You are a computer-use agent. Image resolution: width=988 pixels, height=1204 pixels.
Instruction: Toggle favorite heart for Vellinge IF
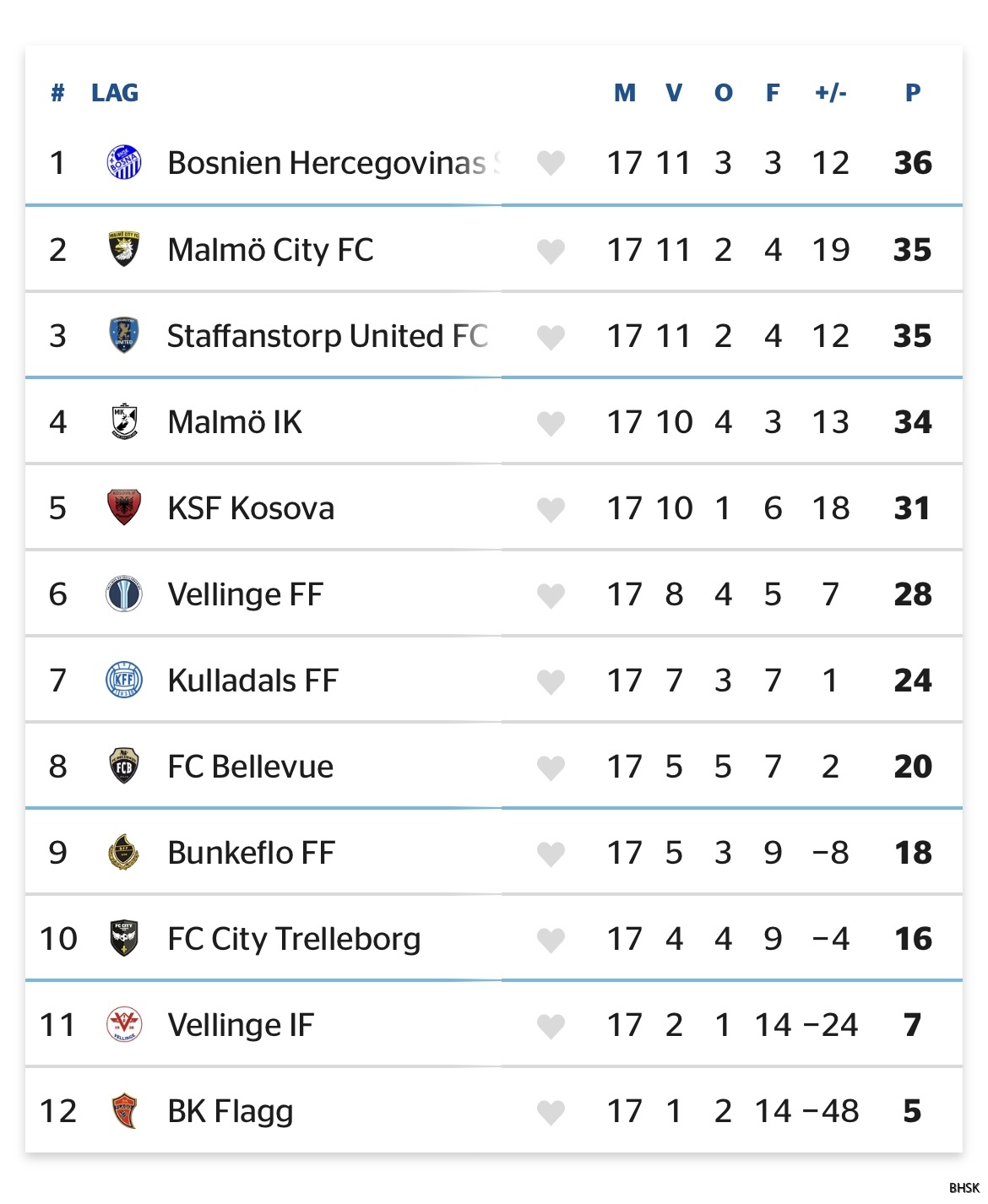coord(551,1026)
